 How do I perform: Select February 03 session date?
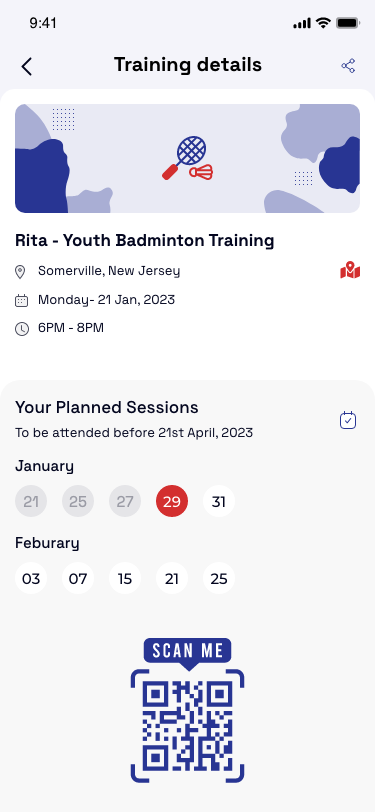31,578
